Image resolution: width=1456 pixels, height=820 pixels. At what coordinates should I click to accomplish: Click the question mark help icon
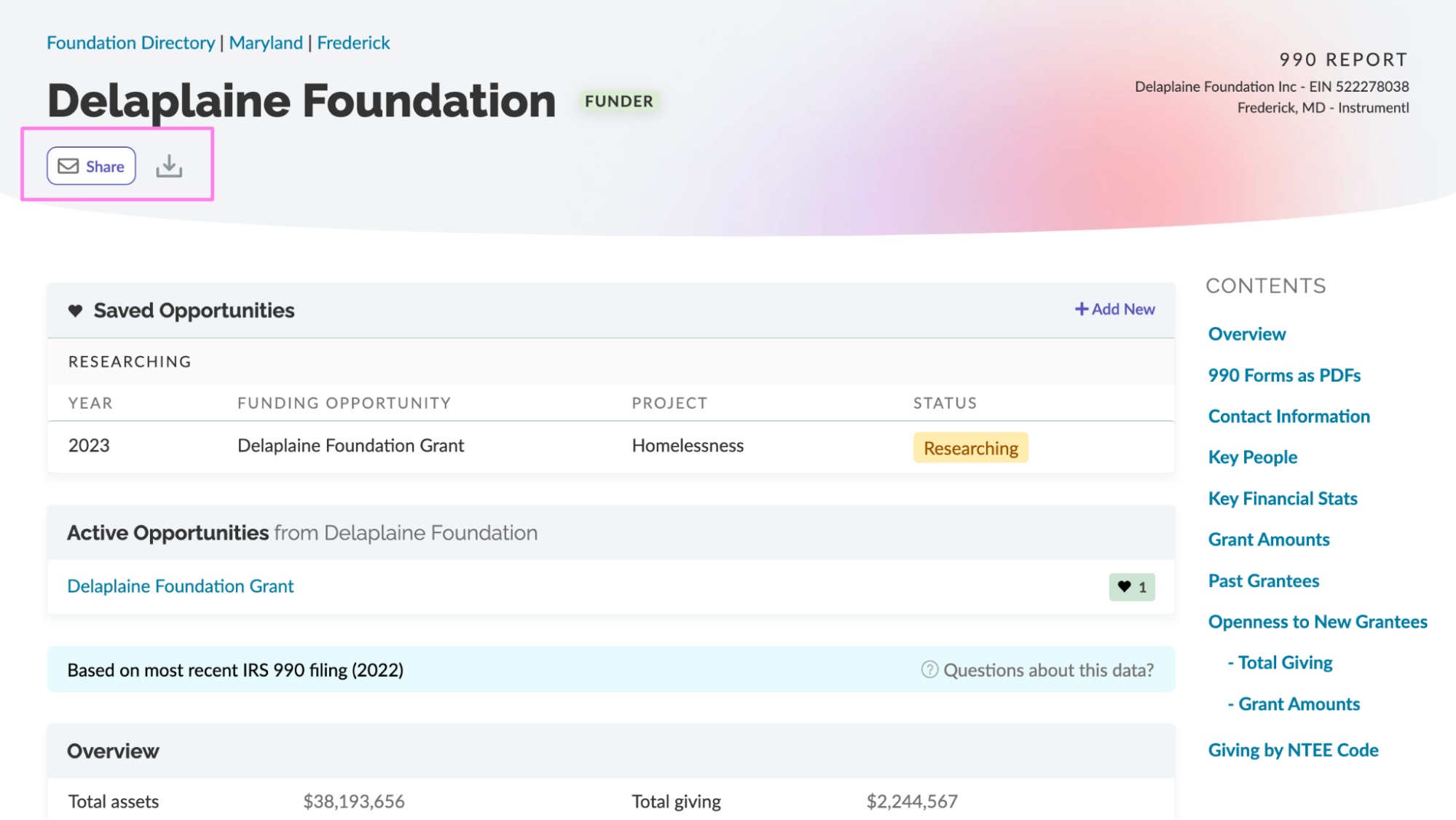pos(929,669)
